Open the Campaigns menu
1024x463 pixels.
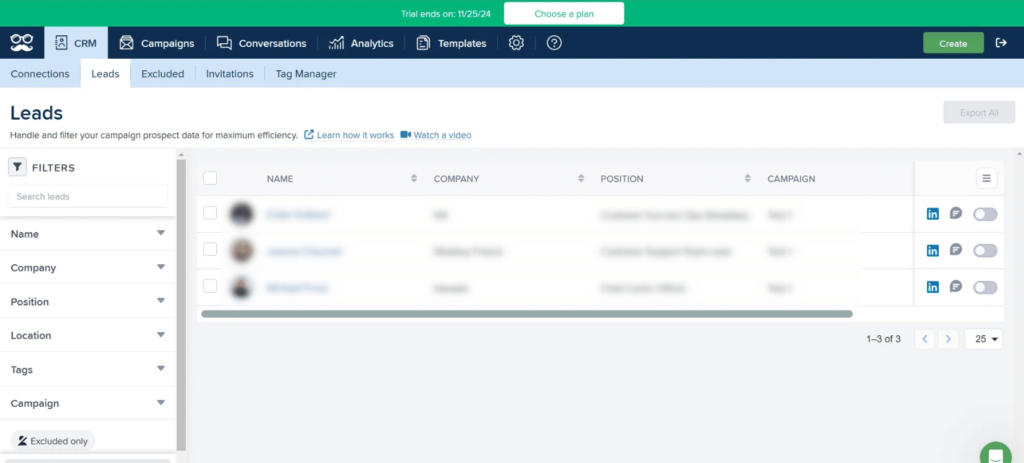[x=156, y=43]
